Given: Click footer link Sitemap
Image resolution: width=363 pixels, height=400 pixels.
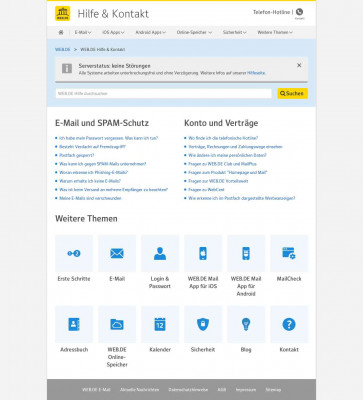Looking at the screenshot, I should pos(273,389).
